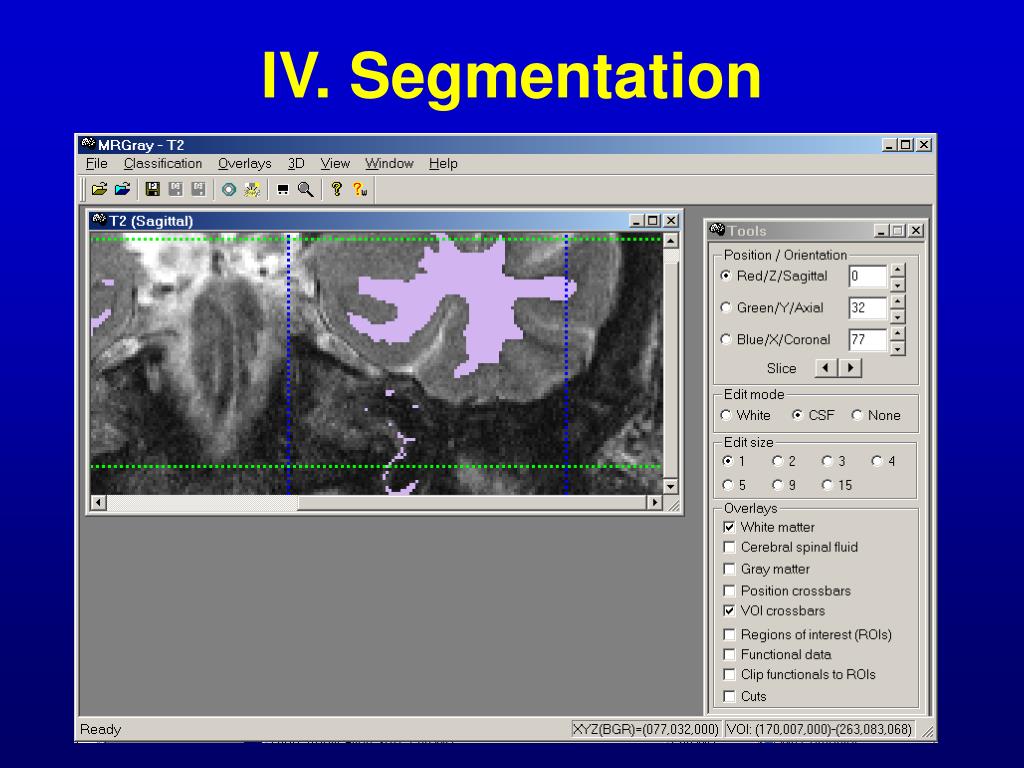Select the magnifying glass zoom tool

click(306, 189)
